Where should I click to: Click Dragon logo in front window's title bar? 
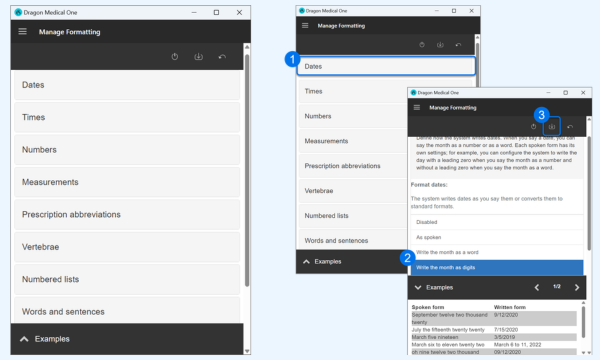(x=413, y=93)
